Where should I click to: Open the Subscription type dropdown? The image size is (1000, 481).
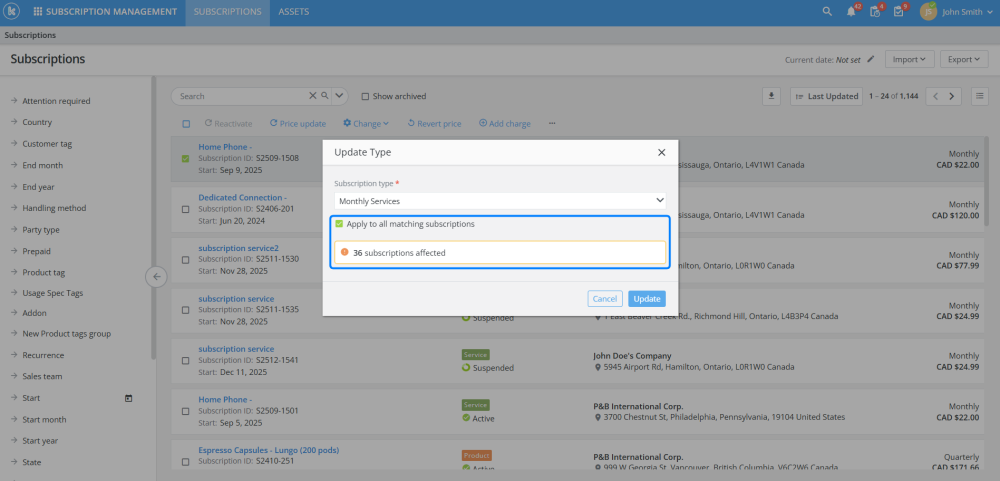(x=500, y=201)
